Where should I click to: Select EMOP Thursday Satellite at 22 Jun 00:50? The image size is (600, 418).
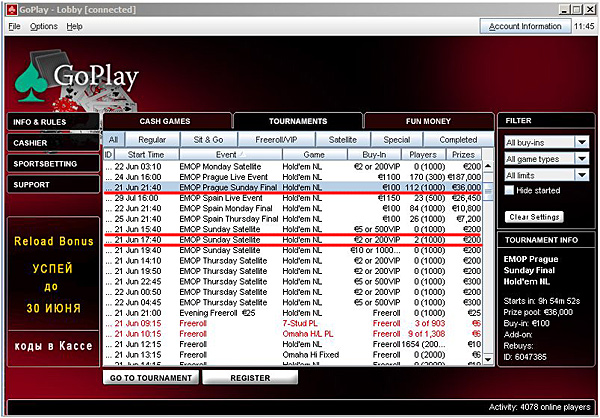pos(293,292)
